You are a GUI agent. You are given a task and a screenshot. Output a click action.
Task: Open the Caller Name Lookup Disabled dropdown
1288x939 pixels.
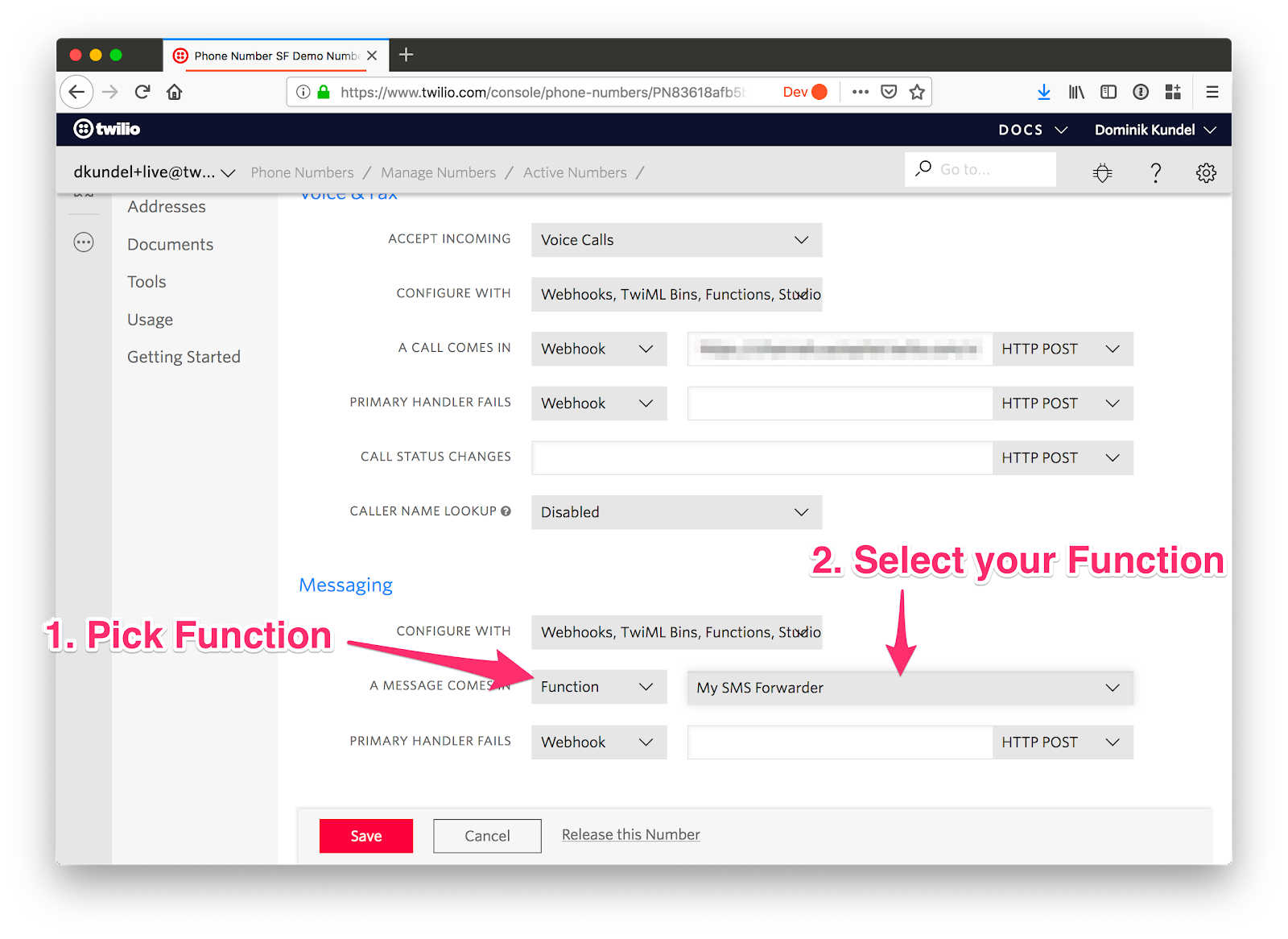pos(676,512)
